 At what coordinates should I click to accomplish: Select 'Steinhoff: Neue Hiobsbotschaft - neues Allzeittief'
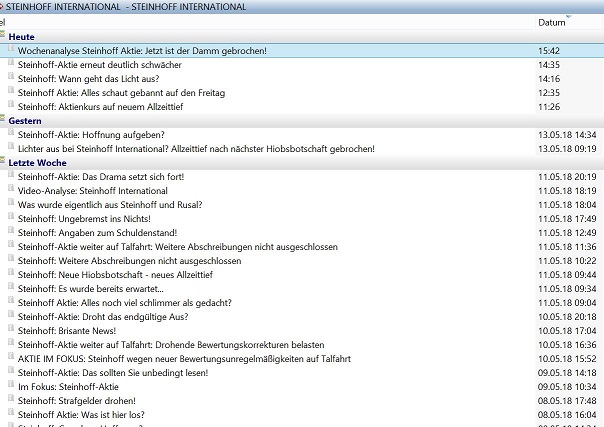(115, 275)
